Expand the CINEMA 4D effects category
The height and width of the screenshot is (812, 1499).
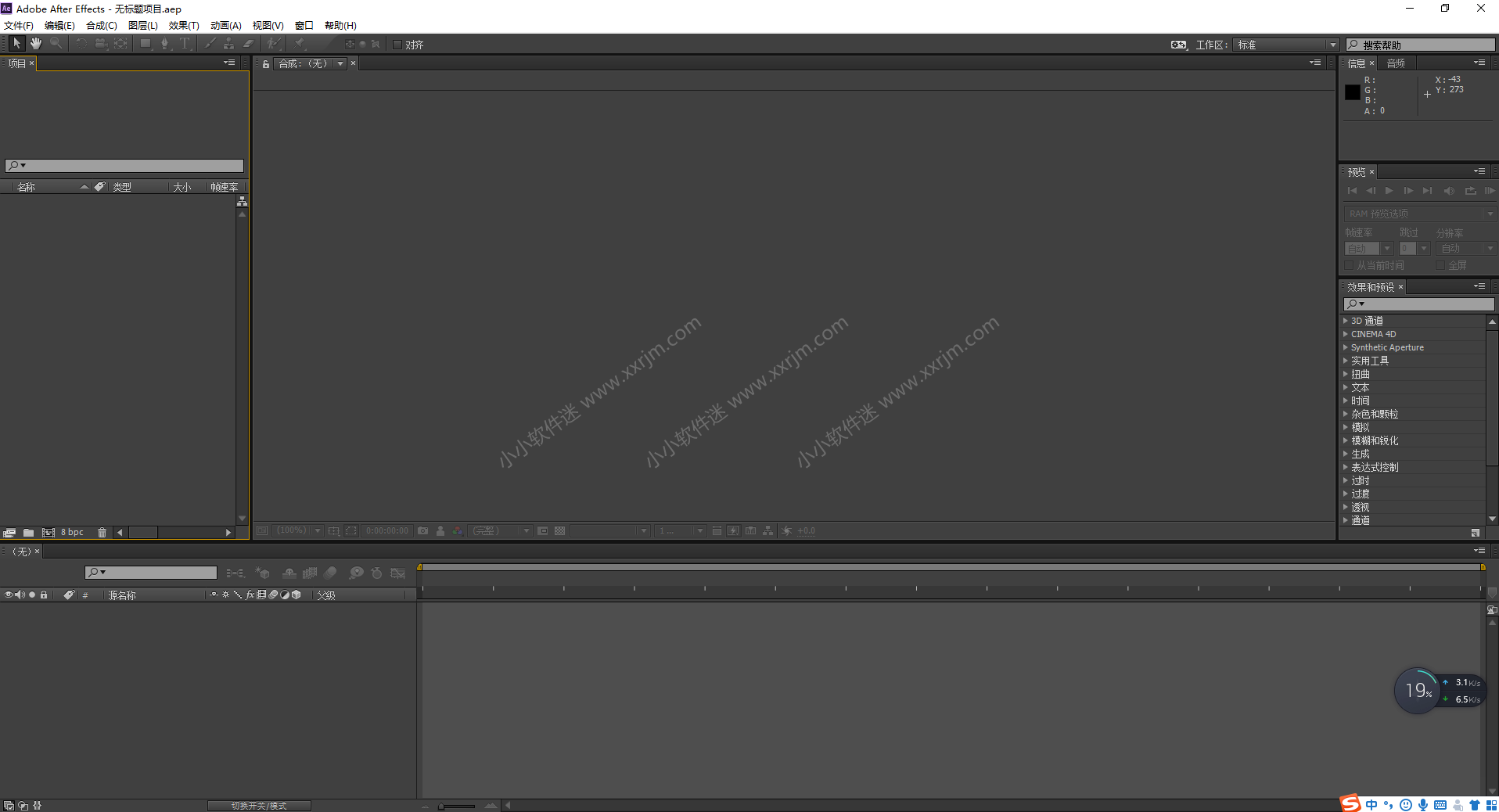(x=1346, y=334)
